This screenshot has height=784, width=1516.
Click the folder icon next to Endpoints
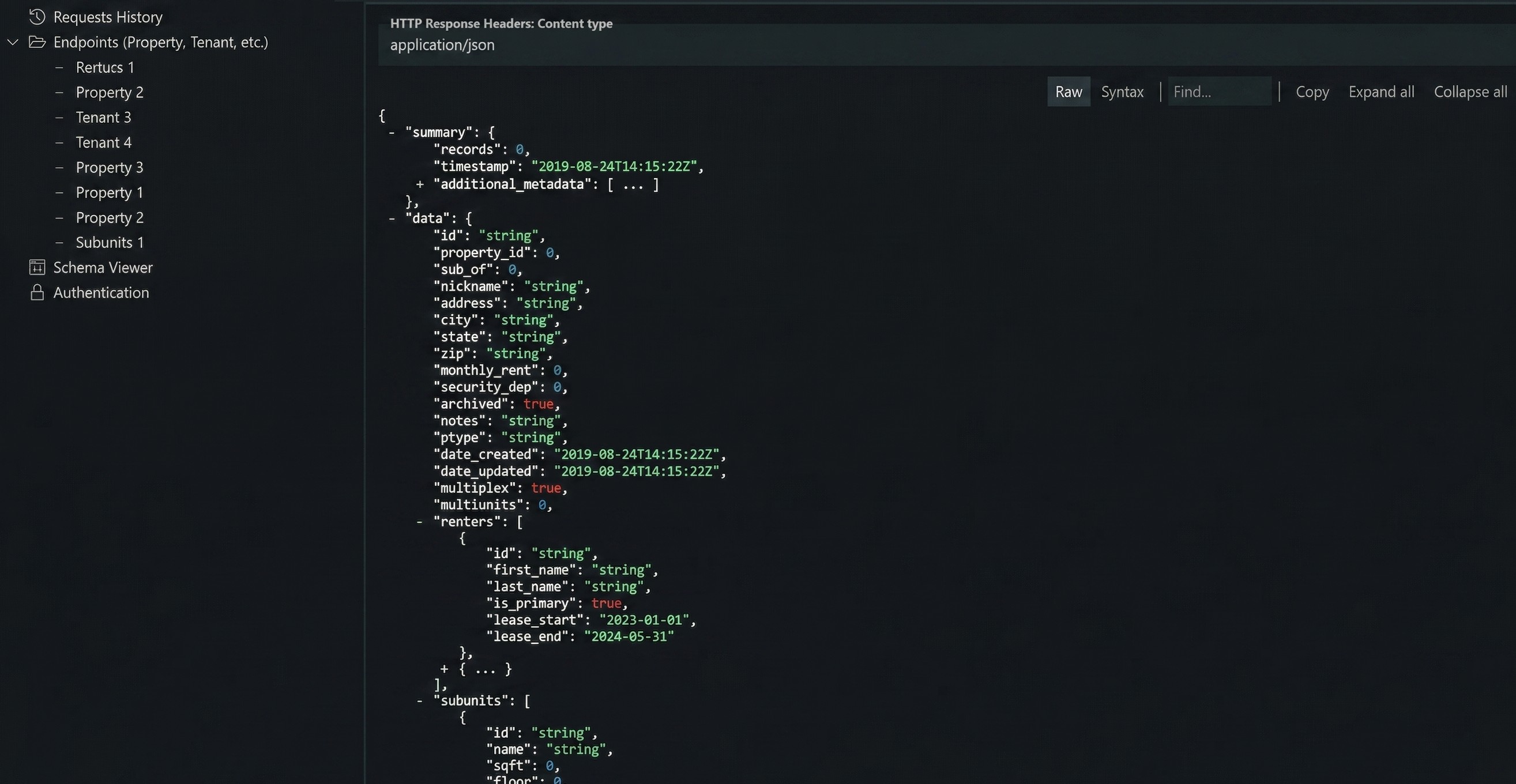[37, 42]
